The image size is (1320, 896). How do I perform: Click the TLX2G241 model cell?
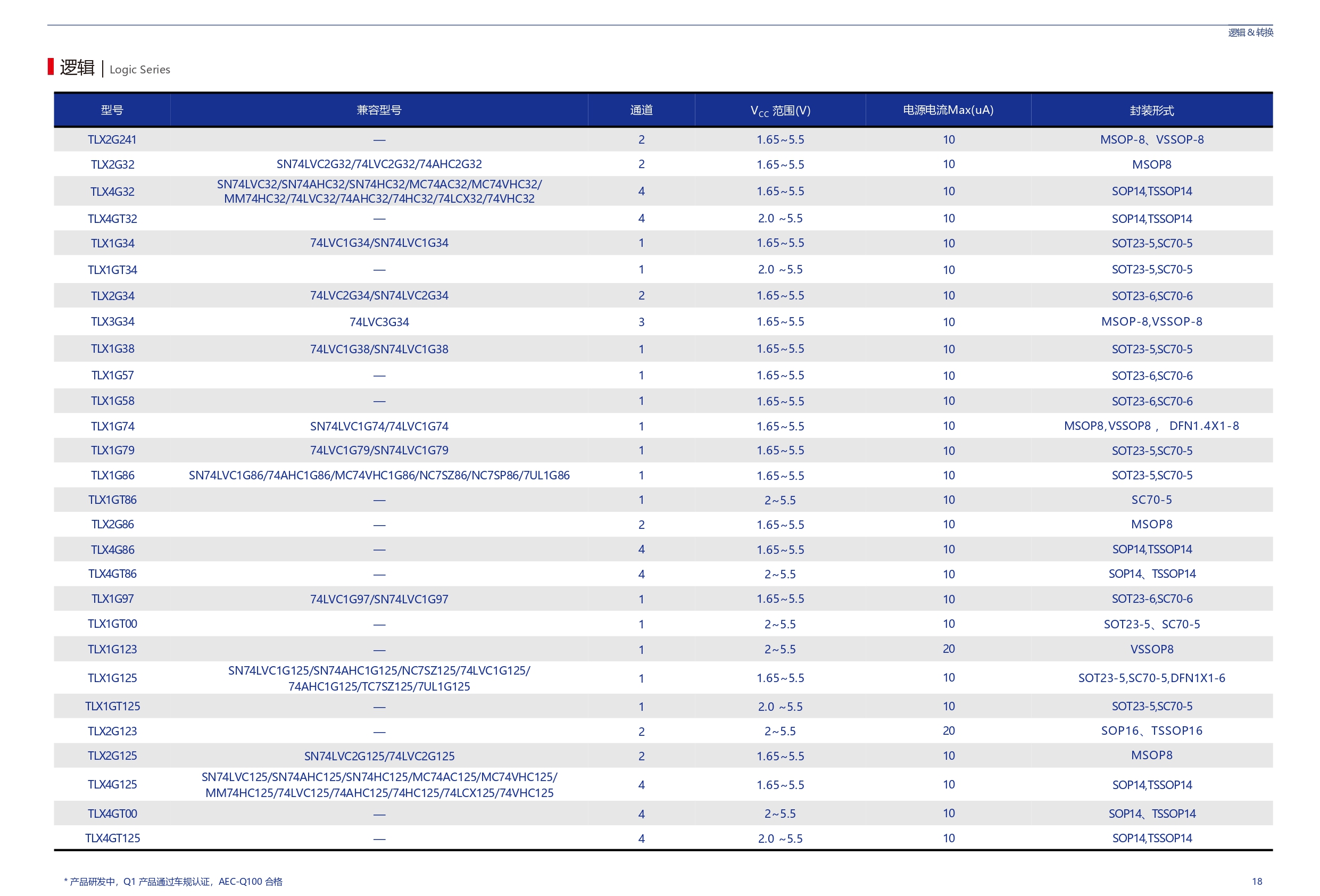112,140
